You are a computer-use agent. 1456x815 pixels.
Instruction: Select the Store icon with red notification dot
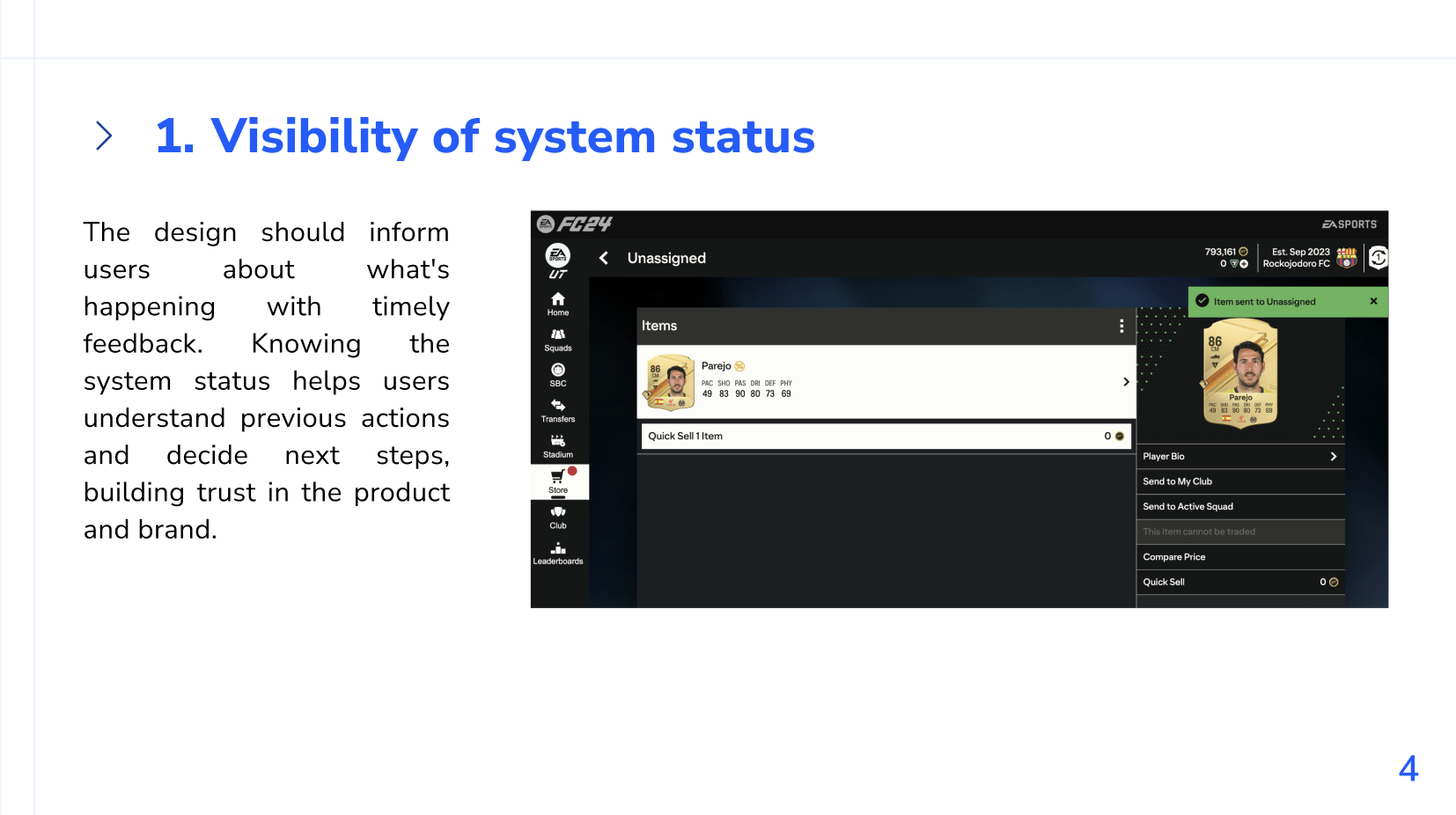point(557,482)
